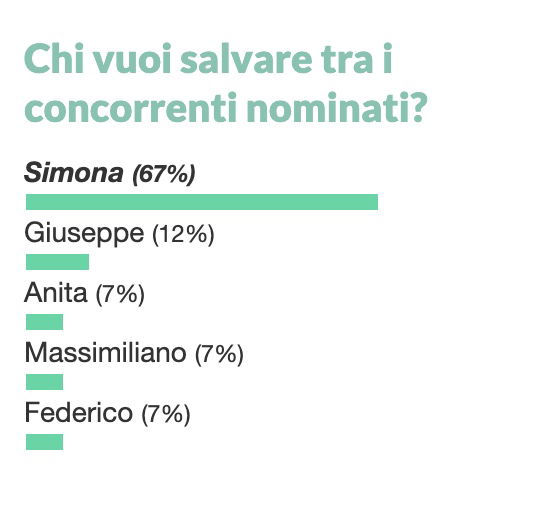Click Federico's green result bar
This screenshot has height=522, width=558.
click(x=44, y=442)
